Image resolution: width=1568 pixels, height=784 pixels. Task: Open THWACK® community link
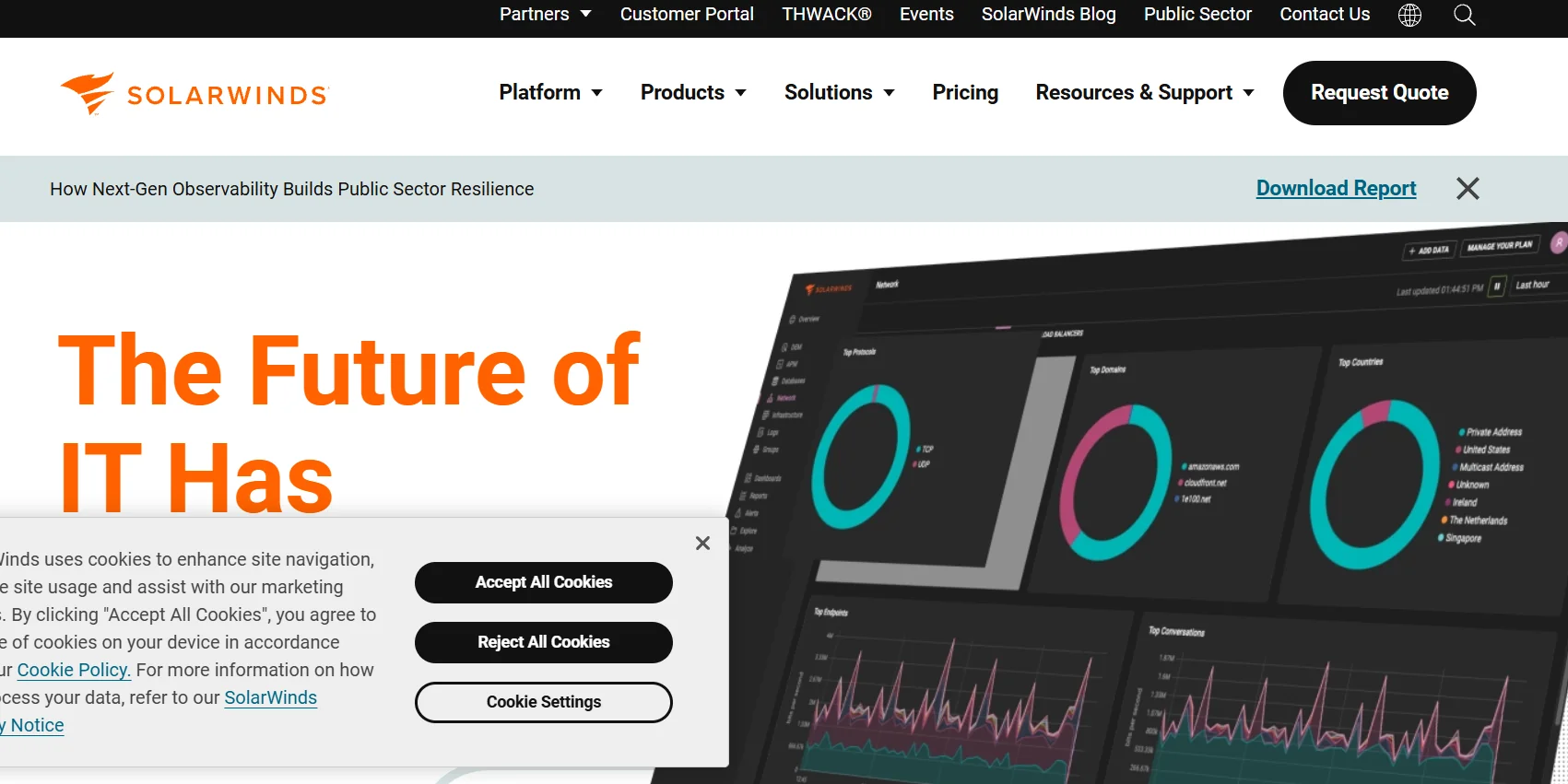point(827,14)
